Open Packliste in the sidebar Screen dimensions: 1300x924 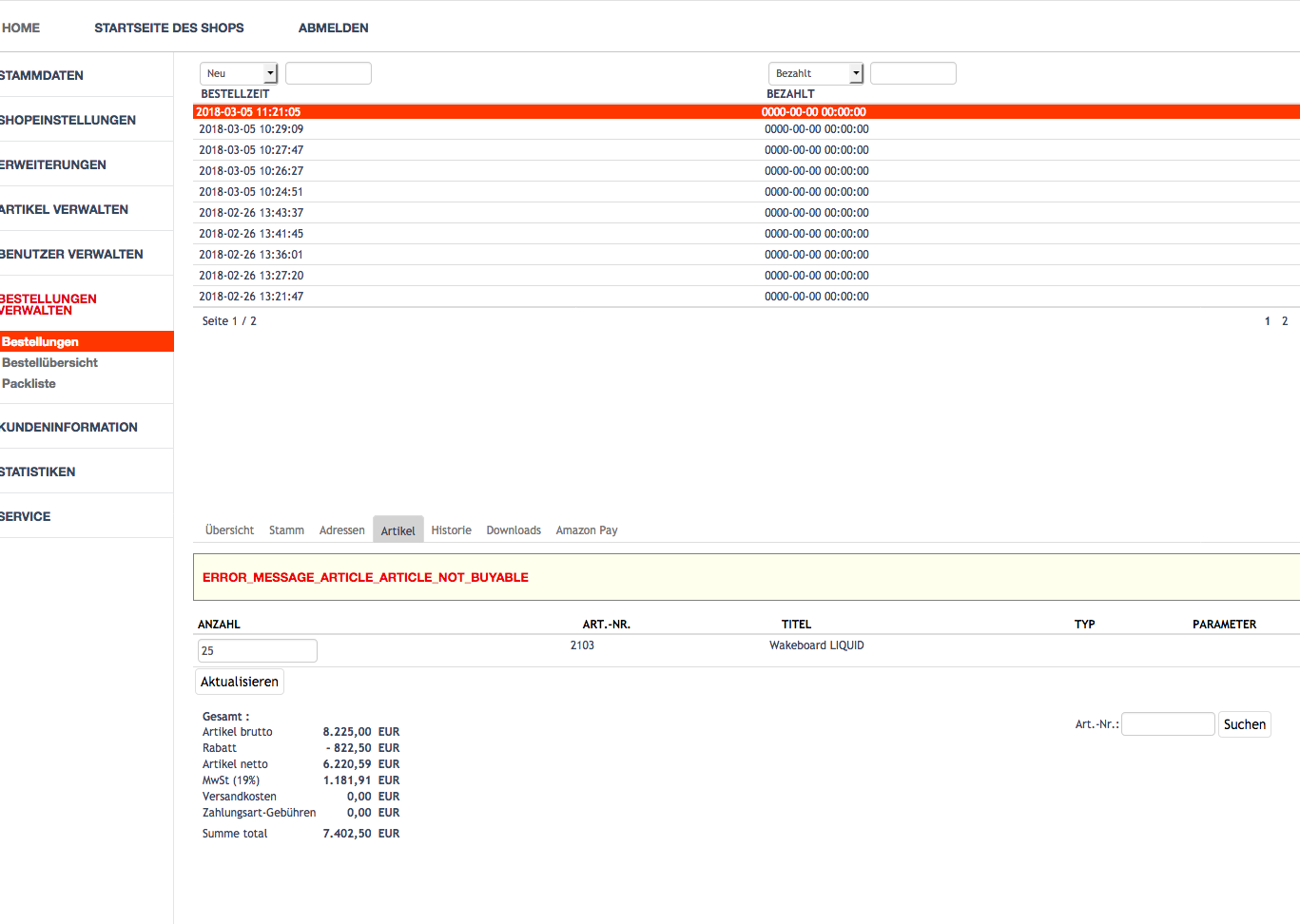click(x=29, y=384)
